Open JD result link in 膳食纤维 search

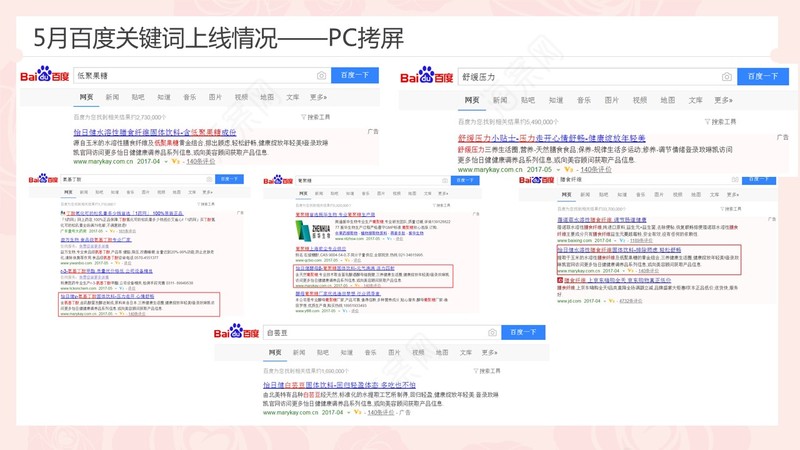[617, 280]
